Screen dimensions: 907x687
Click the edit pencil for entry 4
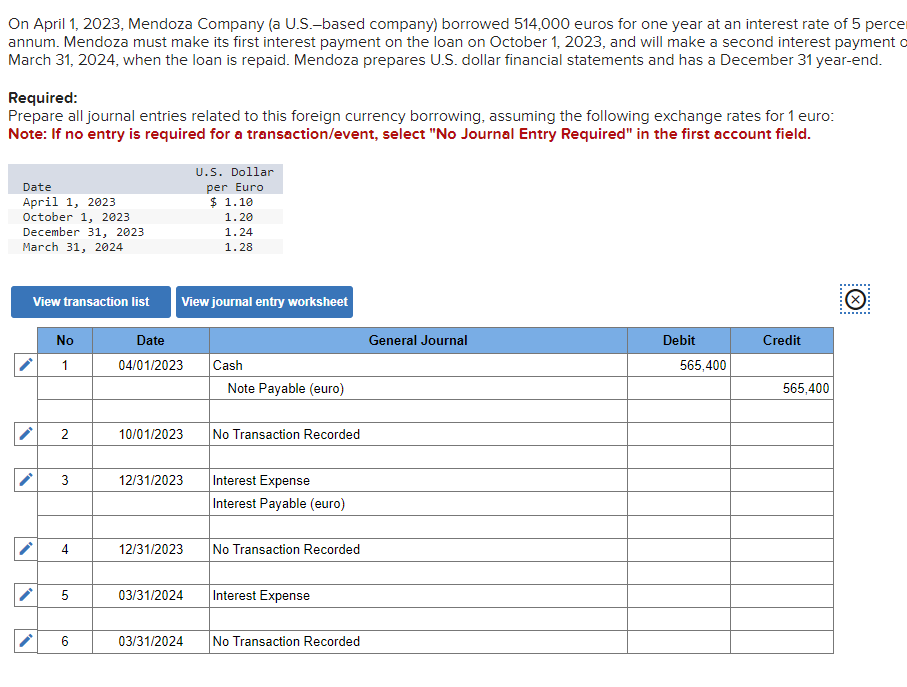[x=25, y=549]
